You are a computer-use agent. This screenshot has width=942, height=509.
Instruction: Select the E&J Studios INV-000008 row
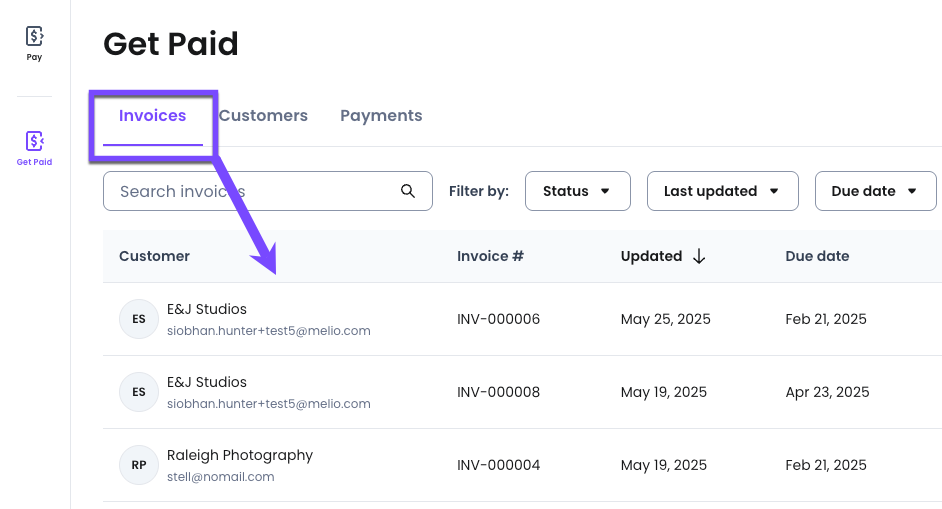pyautogui.click(x=522, y=392)
